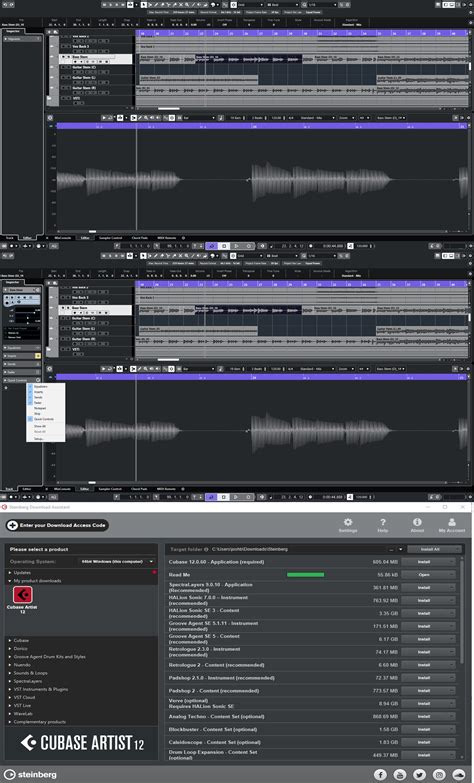The height and width of the screenshot is (783, 474).
Task: Choose Reset All in the context menu
Action: pos(40,431)
